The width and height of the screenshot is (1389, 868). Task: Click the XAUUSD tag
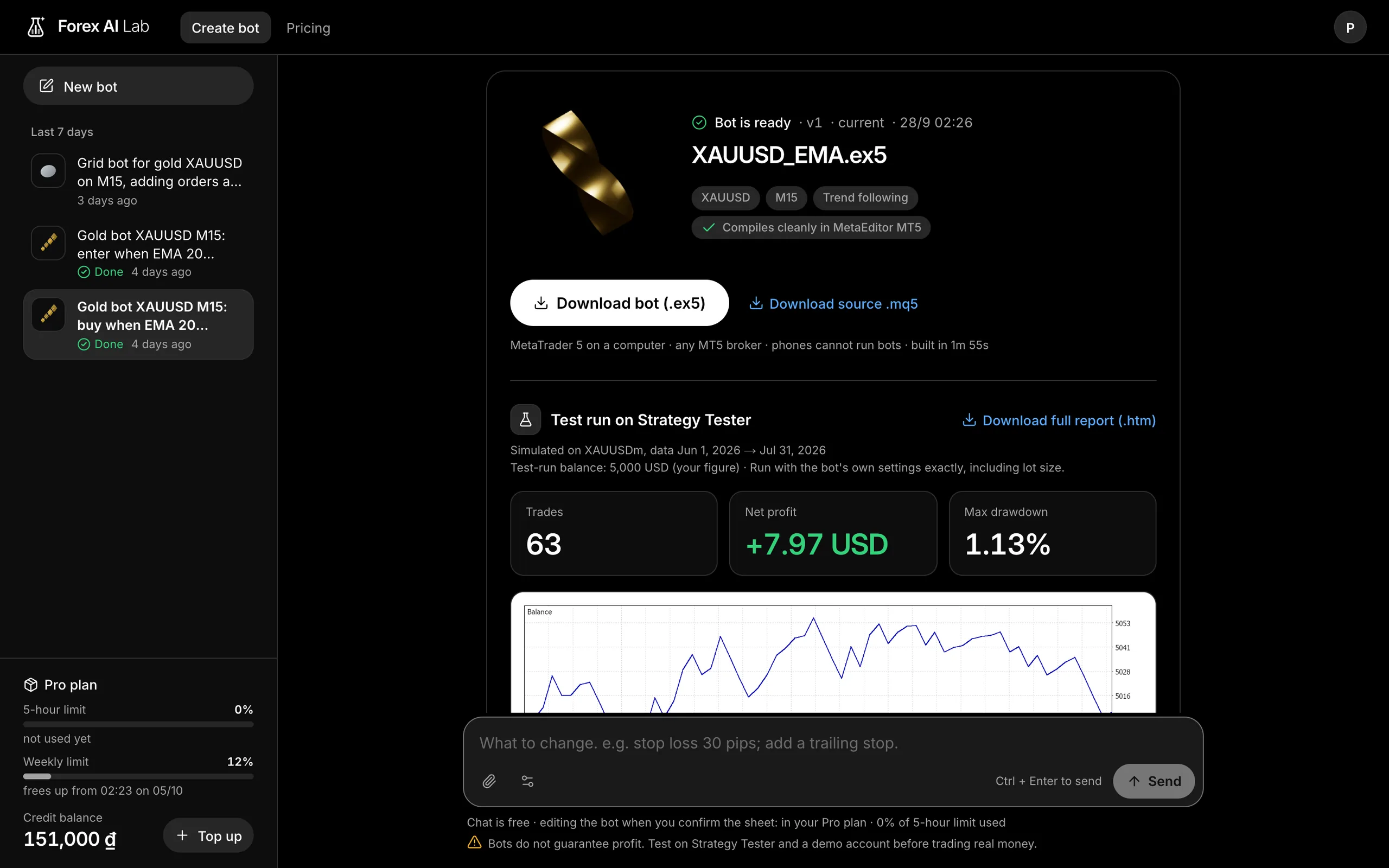[x=725, y=197]
